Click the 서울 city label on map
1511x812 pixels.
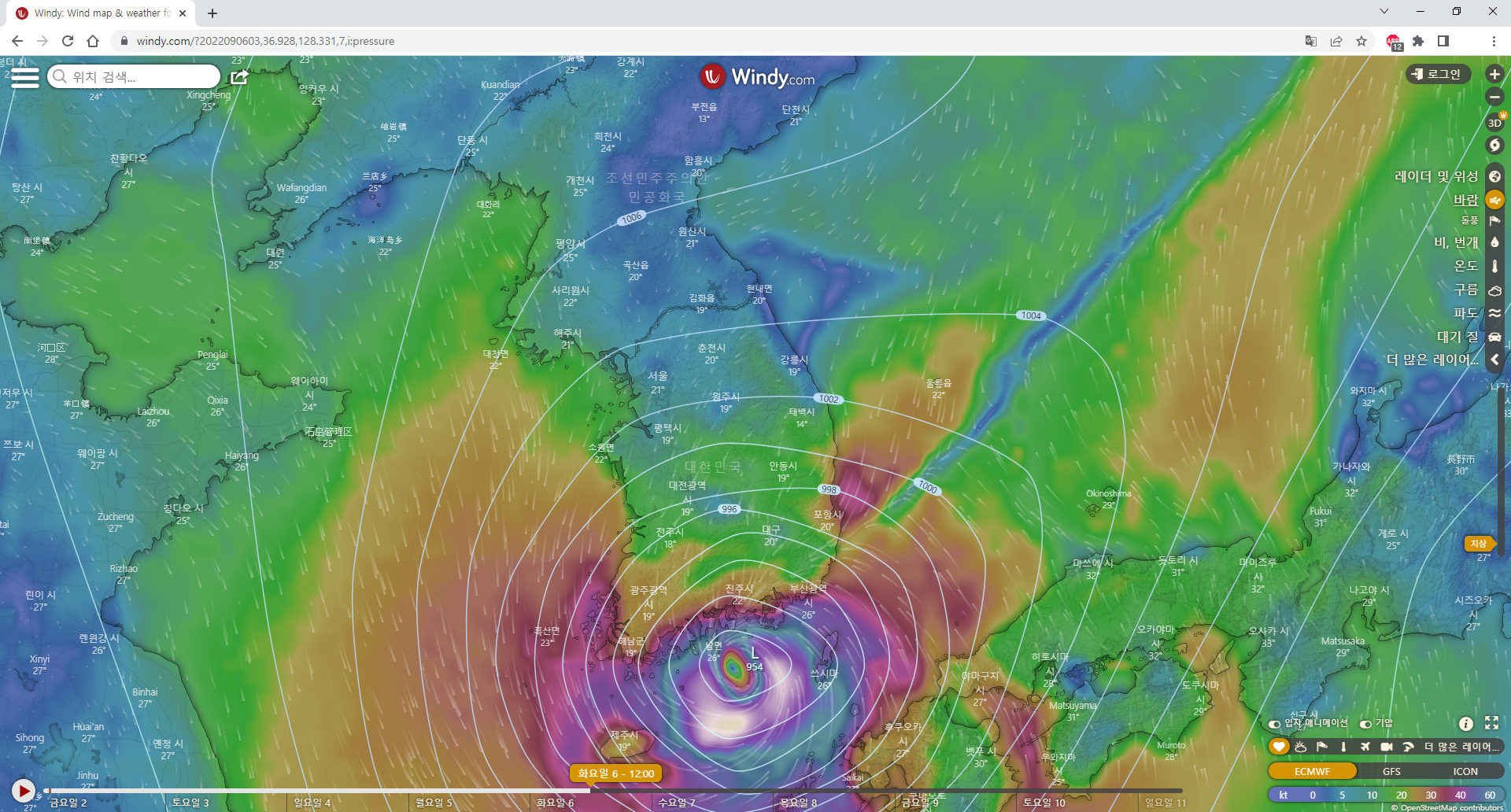[x=658, y=376]
